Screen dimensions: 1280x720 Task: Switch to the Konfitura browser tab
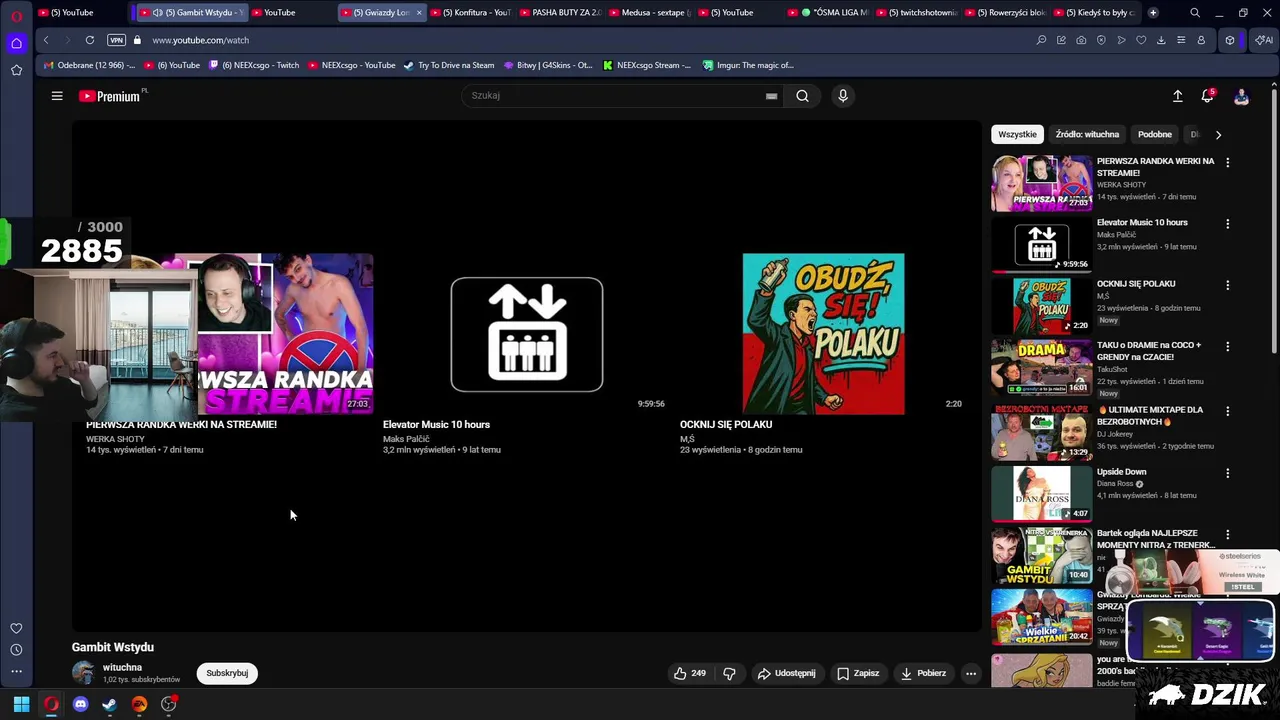[470, 12]
